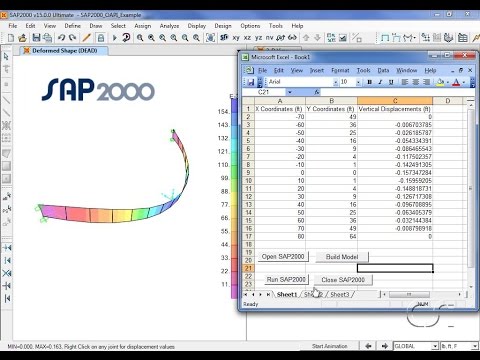
Task: Click the Run Analysis play arrow icon
Action: click(114, 38)
